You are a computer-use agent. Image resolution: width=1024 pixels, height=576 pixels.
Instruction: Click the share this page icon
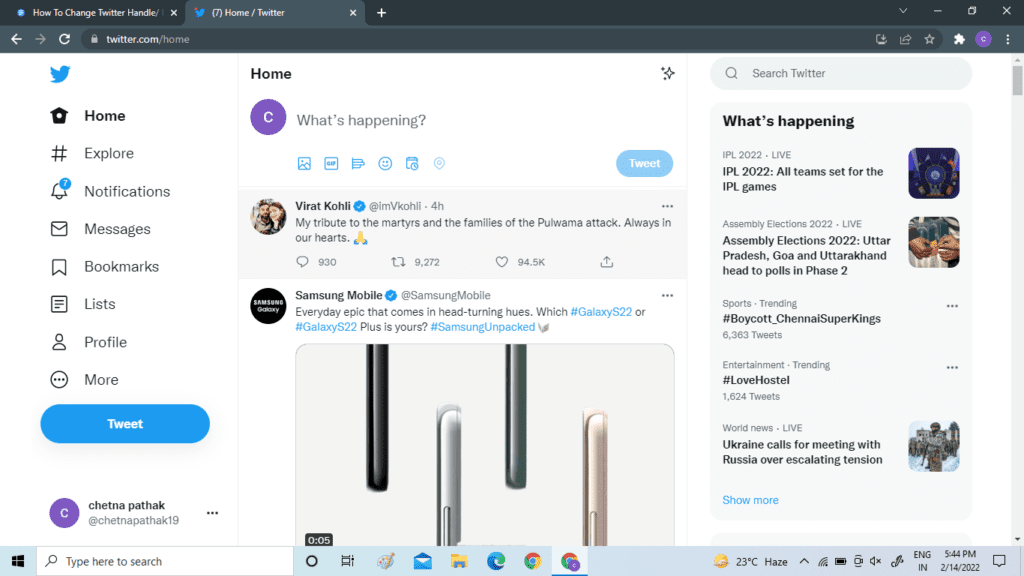(x=905, y=39)
